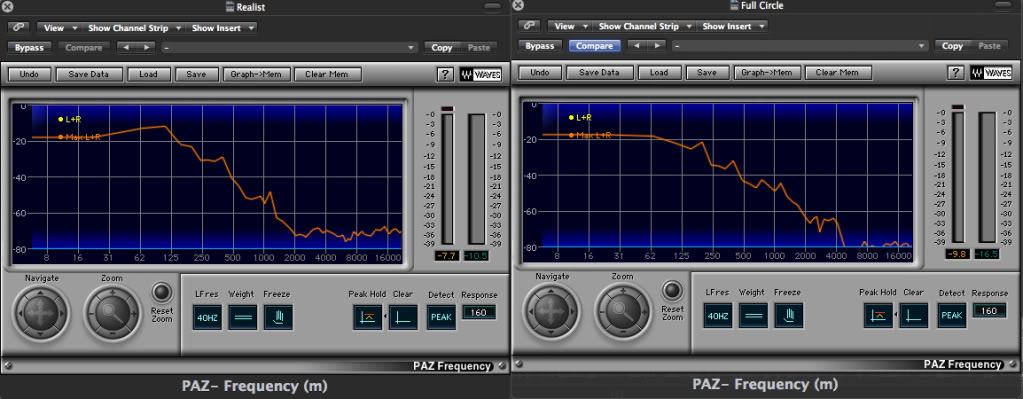
Task: Click Reset Zoom knob in Realist window
Action: 161,291
